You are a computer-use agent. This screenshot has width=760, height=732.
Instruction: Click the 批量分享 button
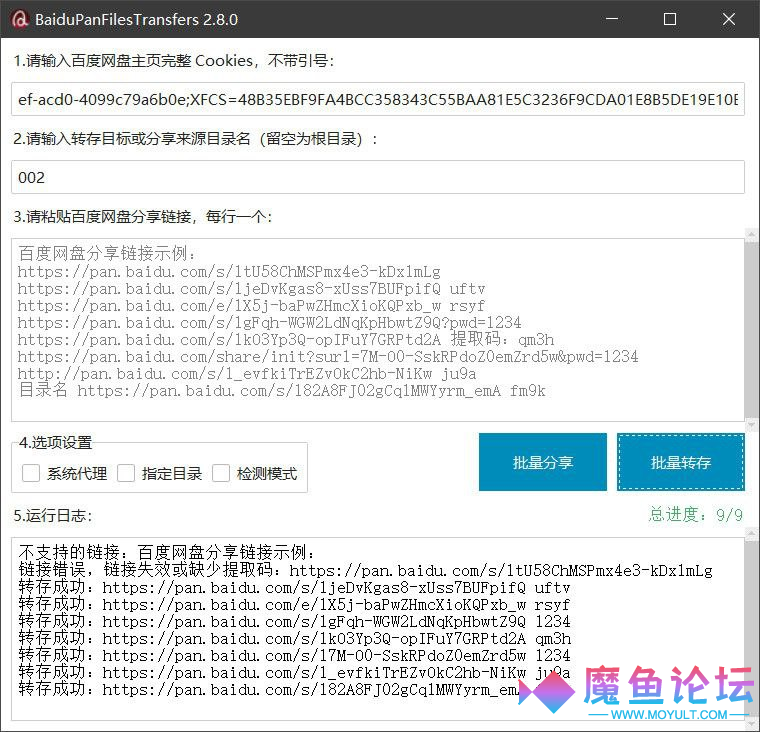pyautogui.click(x=543, y=462)
